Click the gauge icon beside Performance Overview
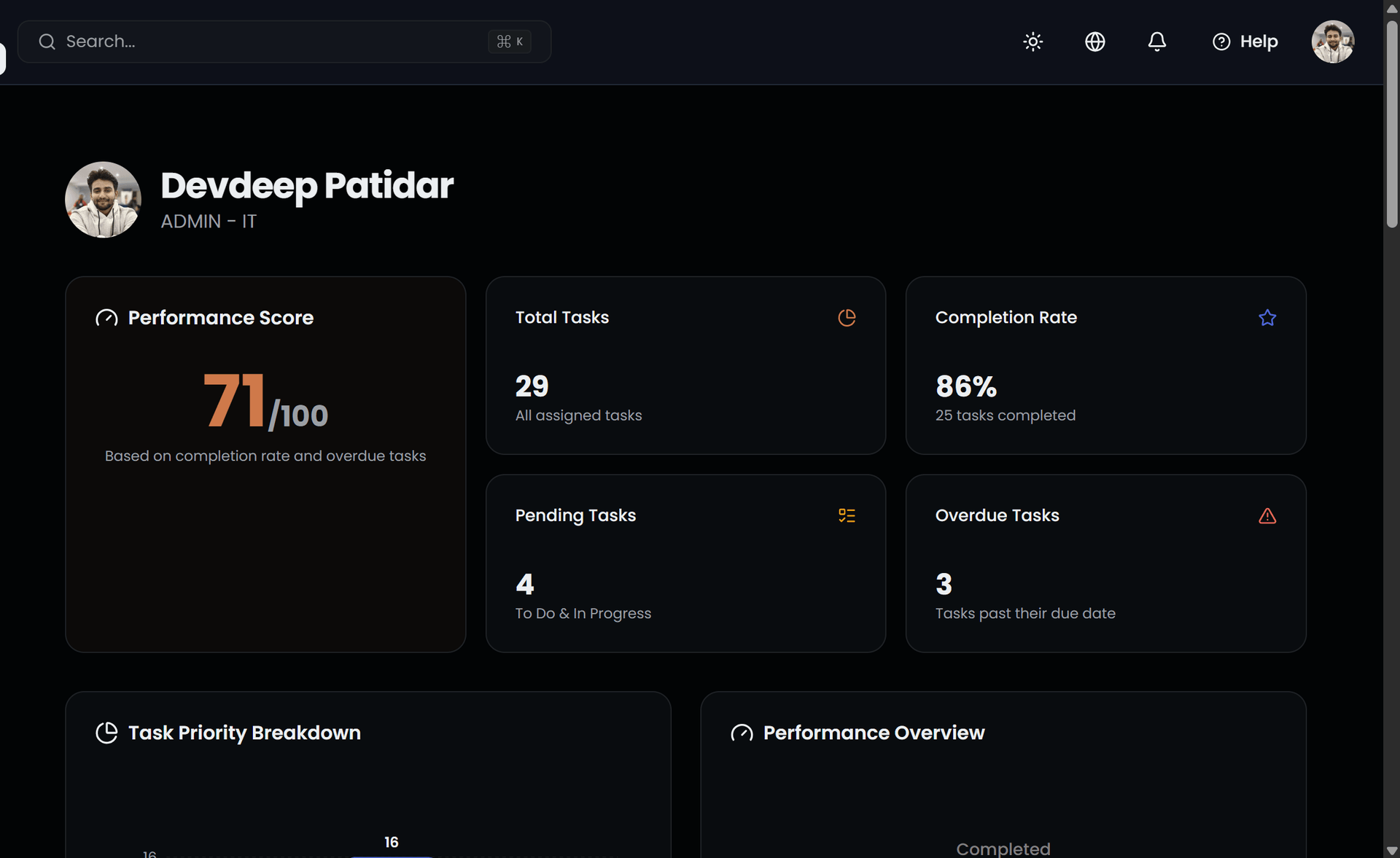This screenshot has width=1400, height=858. tap(742, 733)
